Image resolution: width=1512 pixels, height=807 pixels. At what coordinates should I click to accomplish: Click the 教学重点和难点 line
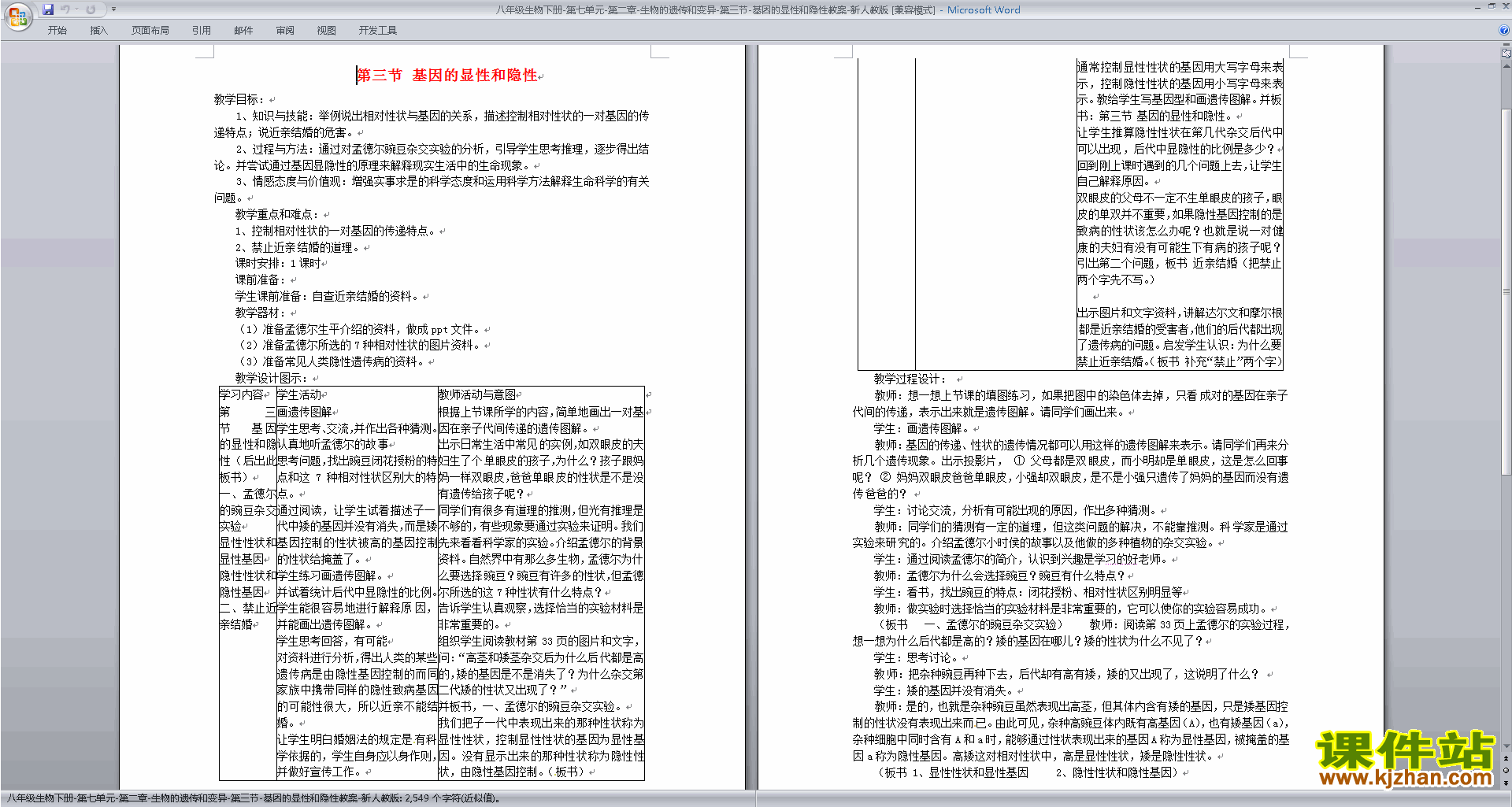pos(277,214)
